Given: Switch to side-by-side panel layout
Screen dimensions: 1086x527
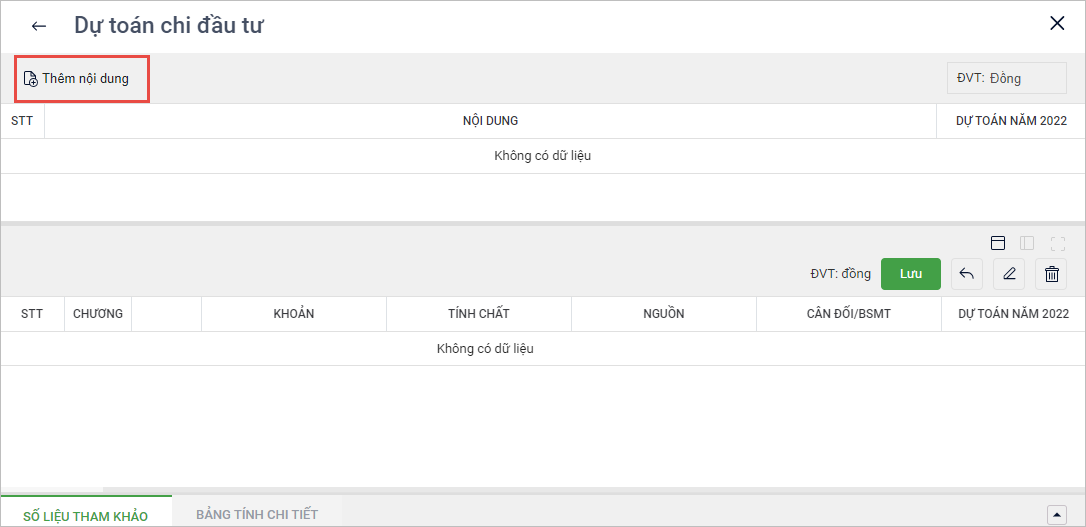Looking at the screenshot, I should (1027, 243).
